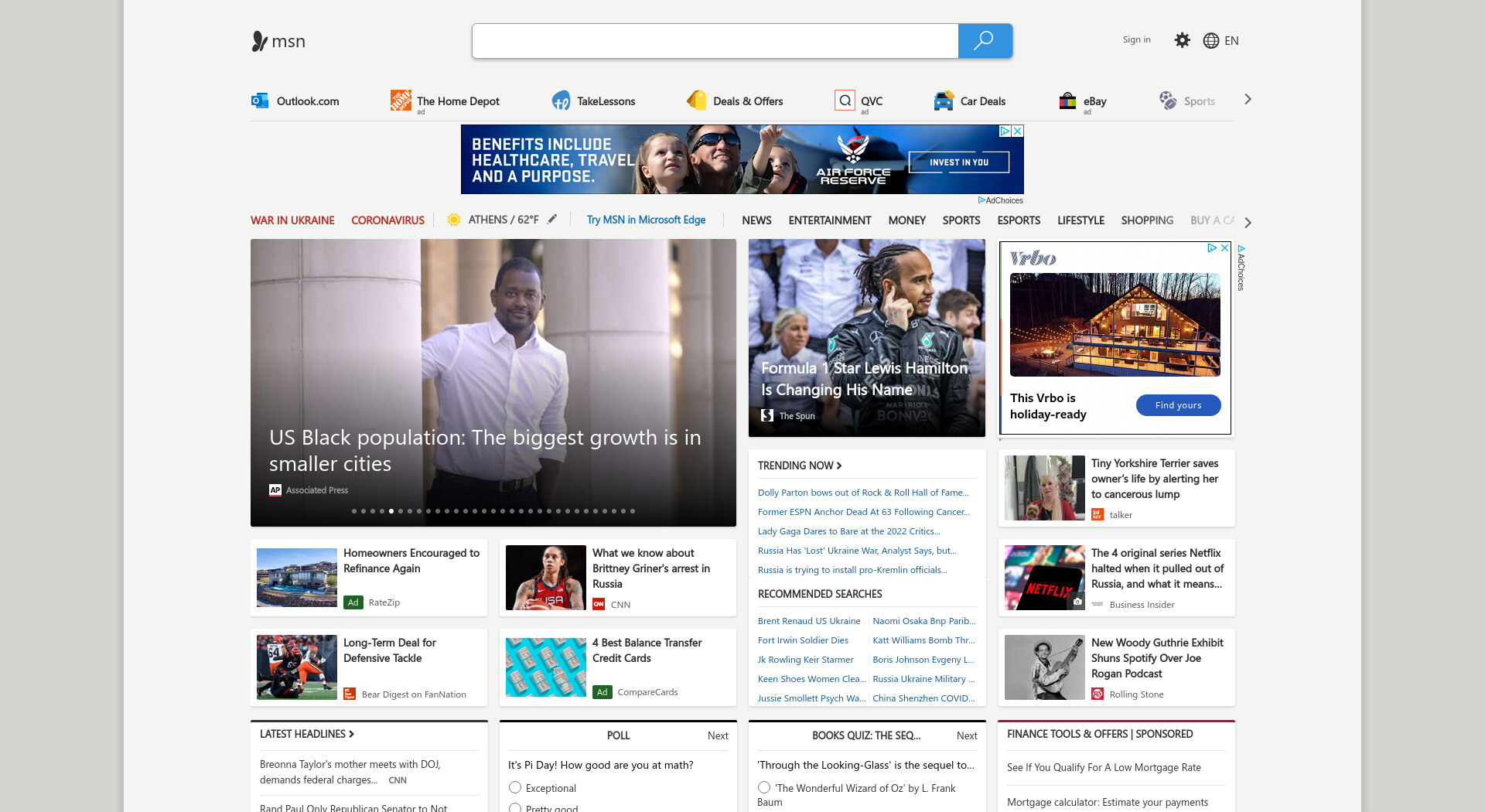The image size is (1485, 812).
Task: Click camera gallery icon on Netflix thumbnail
Action: [1077, 602]
